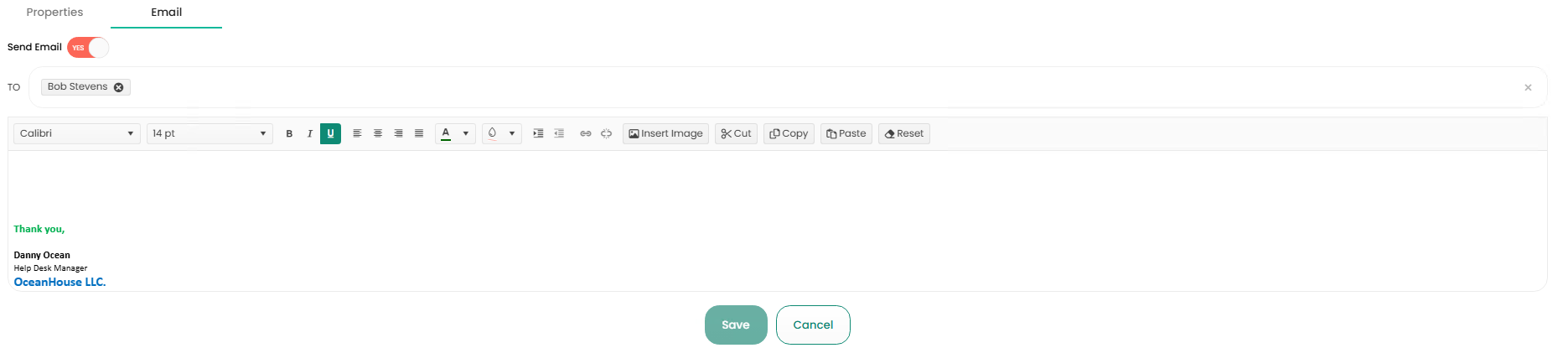The height and width of the screenshot is (348, 1568).
Task: Select the Email tab
Action: coord(166,13)
